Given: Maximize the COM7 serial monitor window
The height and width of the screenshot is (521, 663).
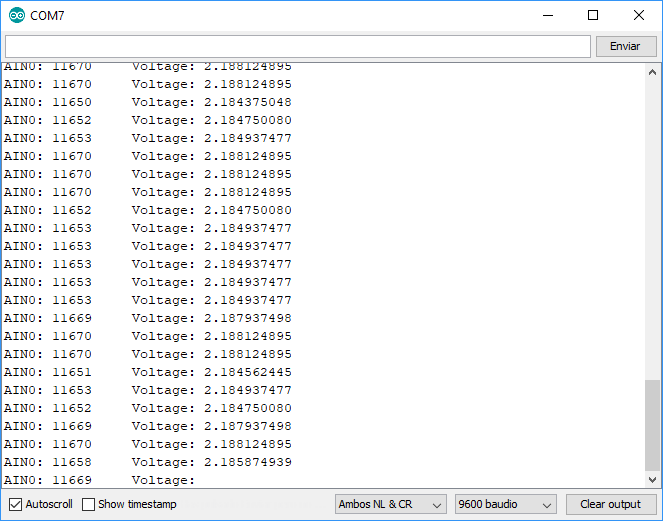Looking at the screenshot, I should click(593, 15).
